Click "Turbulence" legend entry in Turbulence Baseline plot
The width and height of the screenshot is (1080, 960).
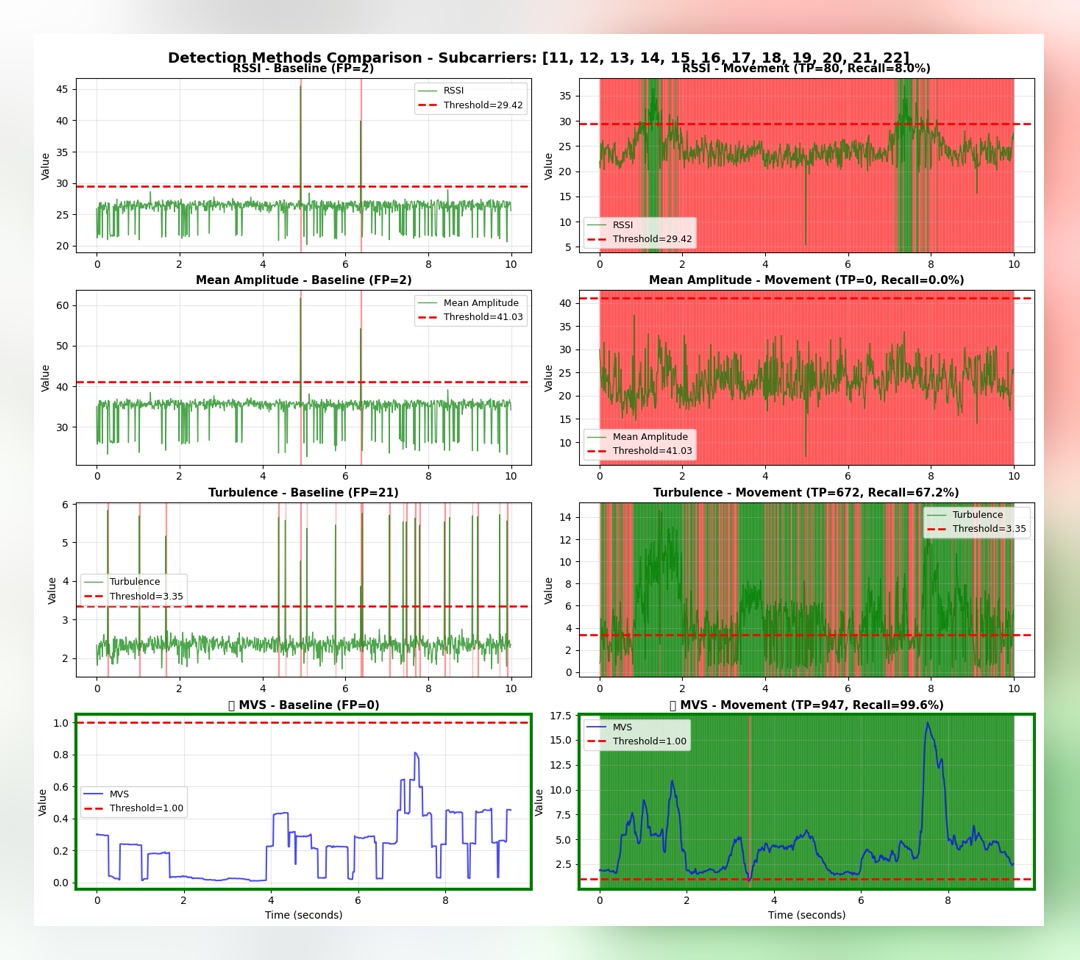click(x=134, y=581)
